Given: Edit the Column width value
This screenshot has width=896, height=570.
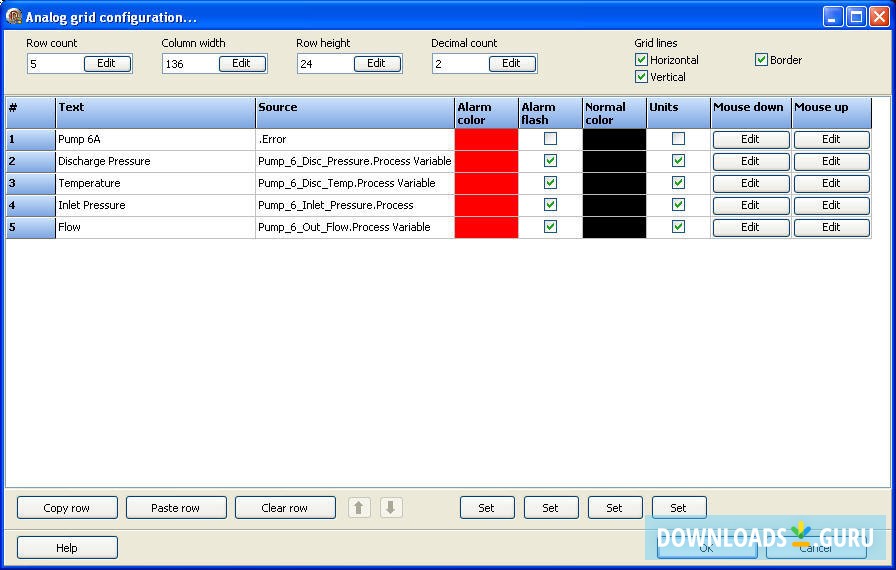Looking at the screenshot, I should [242, 63].
